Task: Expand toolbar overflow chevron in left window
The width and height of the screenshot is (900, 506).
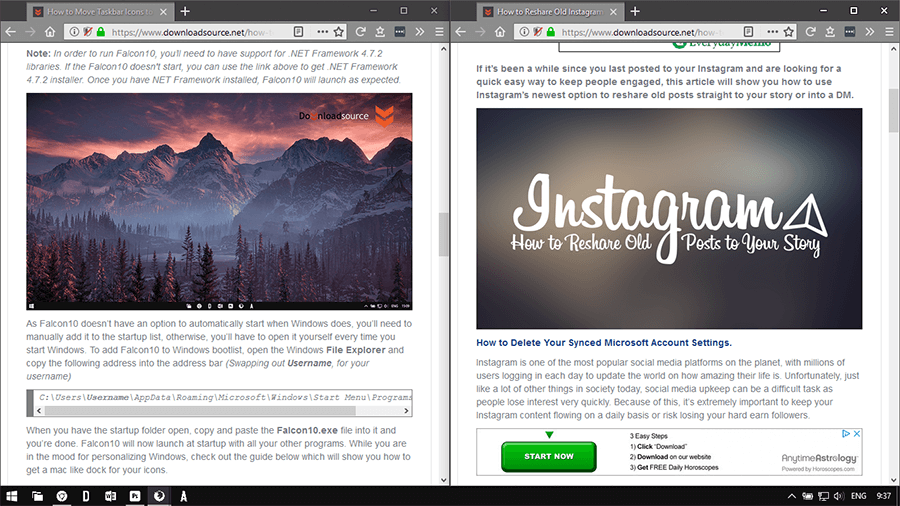Action: point(420,32)
